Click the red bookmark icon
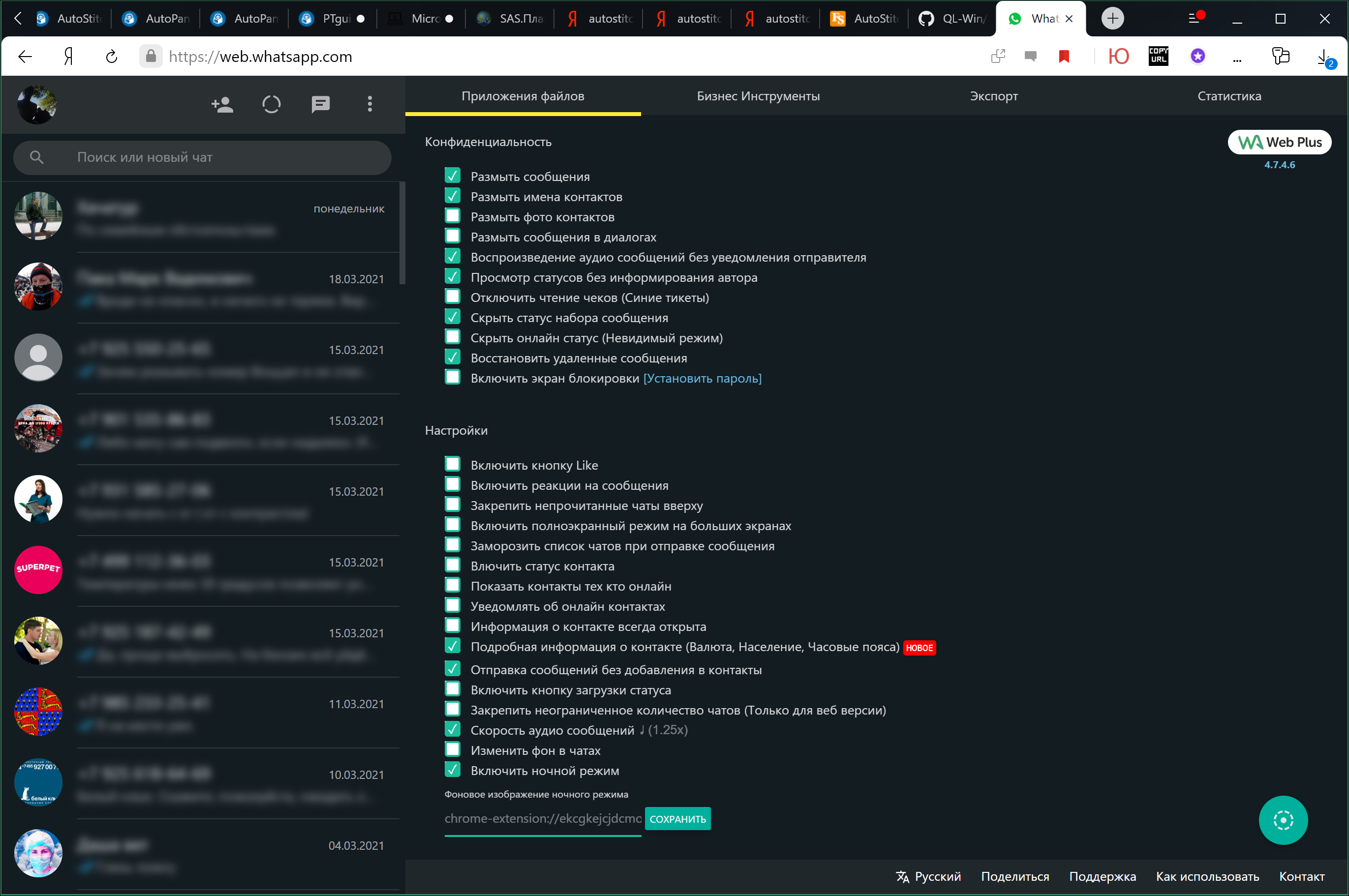 click(x=1064, y=56)
